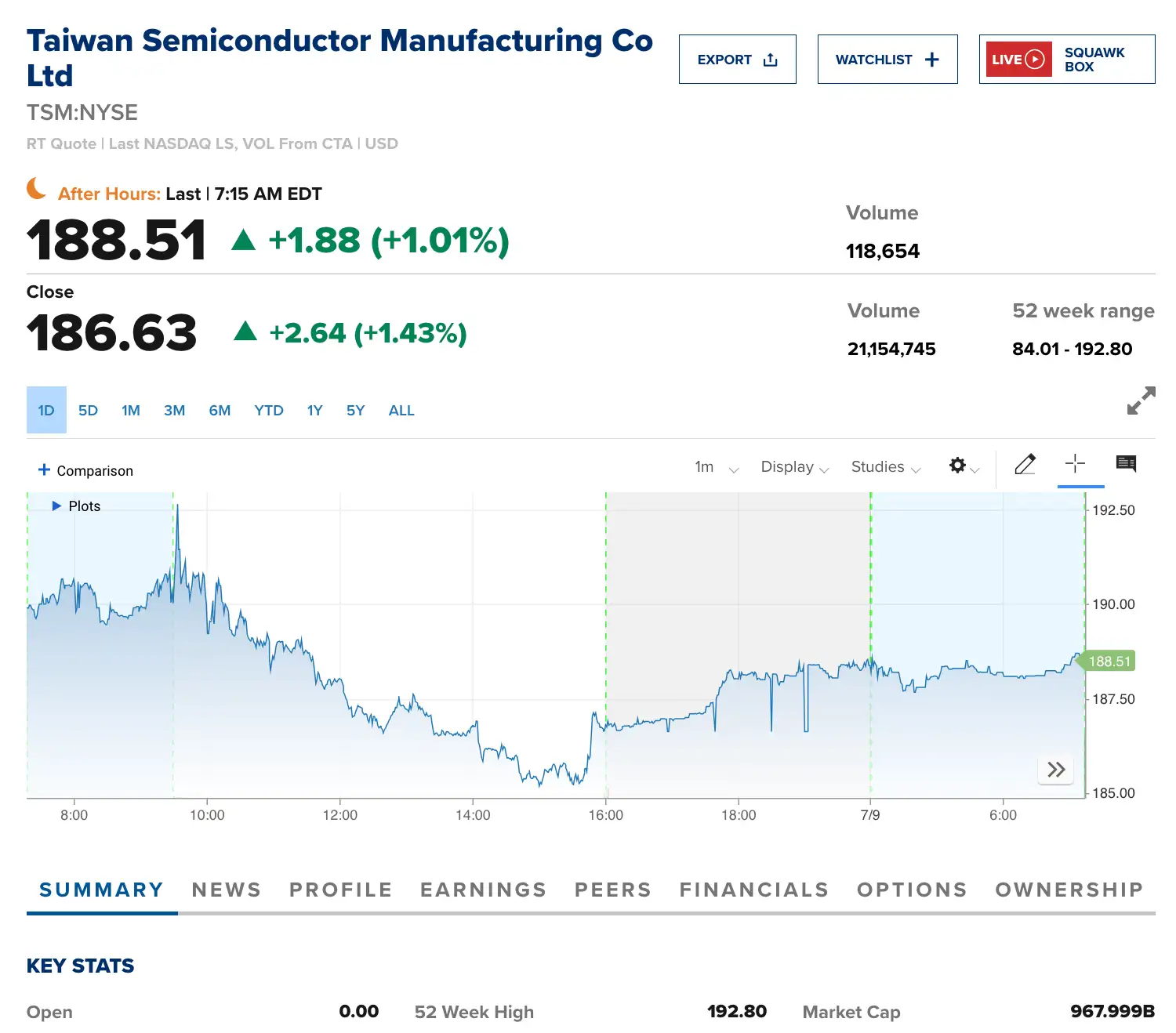Show the YTD chart range
This screenshot has height=1033, width=1176.
point(269,411)
